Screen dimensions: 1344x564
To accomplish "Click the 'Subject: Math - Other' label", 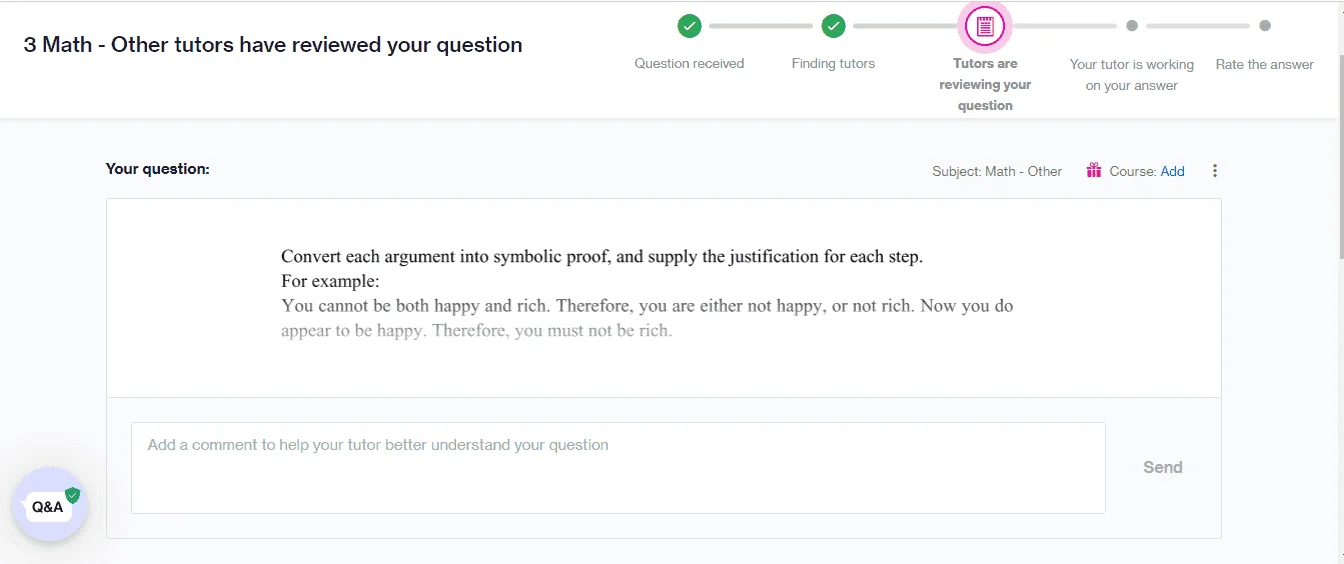I will click(997, 171).
